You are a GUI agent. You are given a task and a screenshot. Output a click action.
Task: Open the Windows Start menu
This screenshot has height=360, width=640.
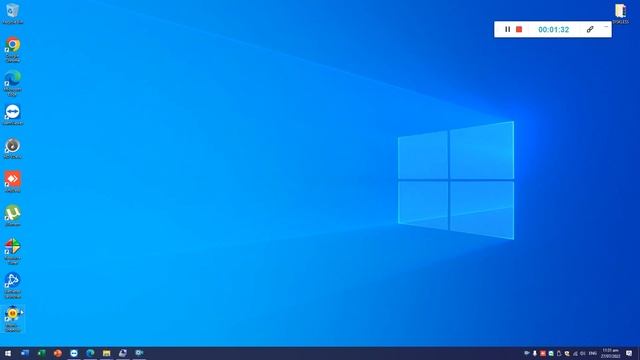pyautogui.click(x=8, y=353)
